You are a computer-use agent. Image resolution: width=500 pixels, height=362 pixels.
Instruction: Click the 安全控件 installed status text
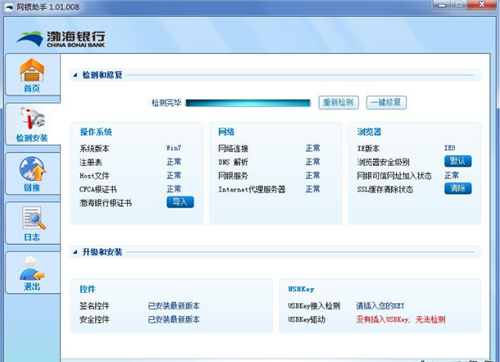click(x=174, y=319)
